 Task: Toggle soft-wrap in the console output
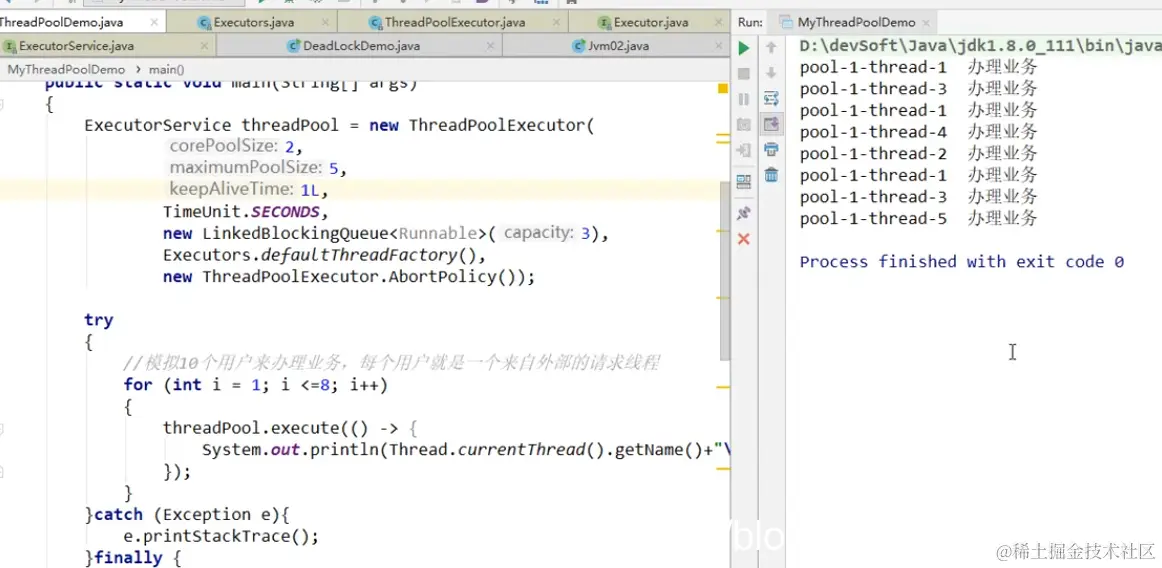(771, 99)
